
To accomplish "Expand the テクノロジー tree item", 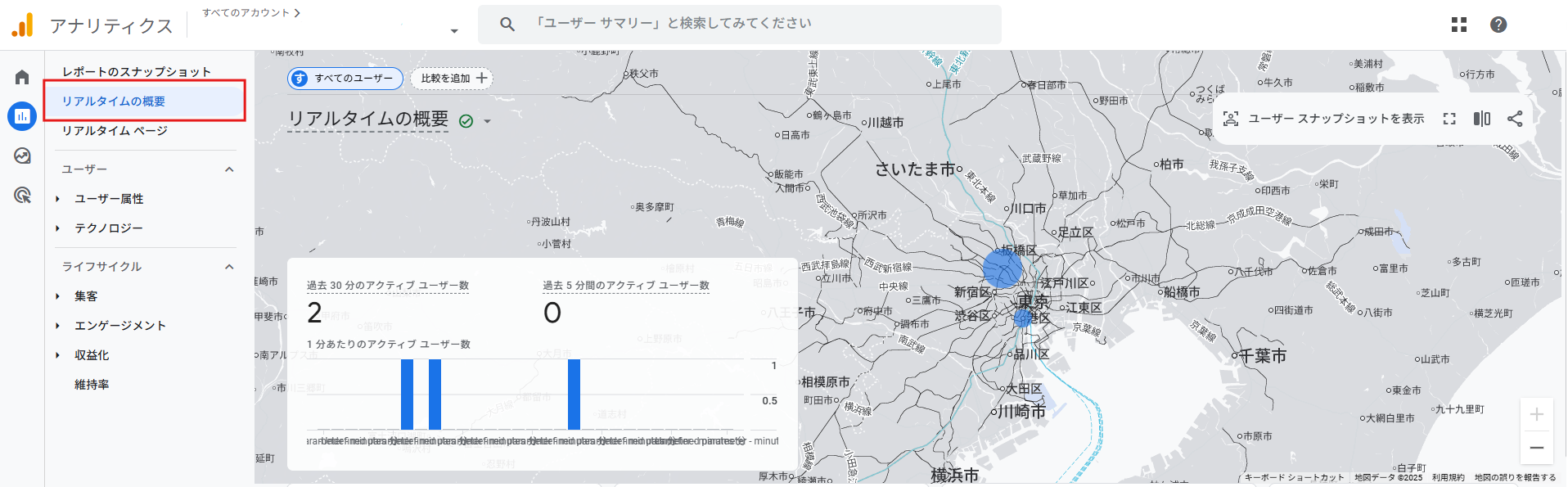I will [x=57, y=228].
